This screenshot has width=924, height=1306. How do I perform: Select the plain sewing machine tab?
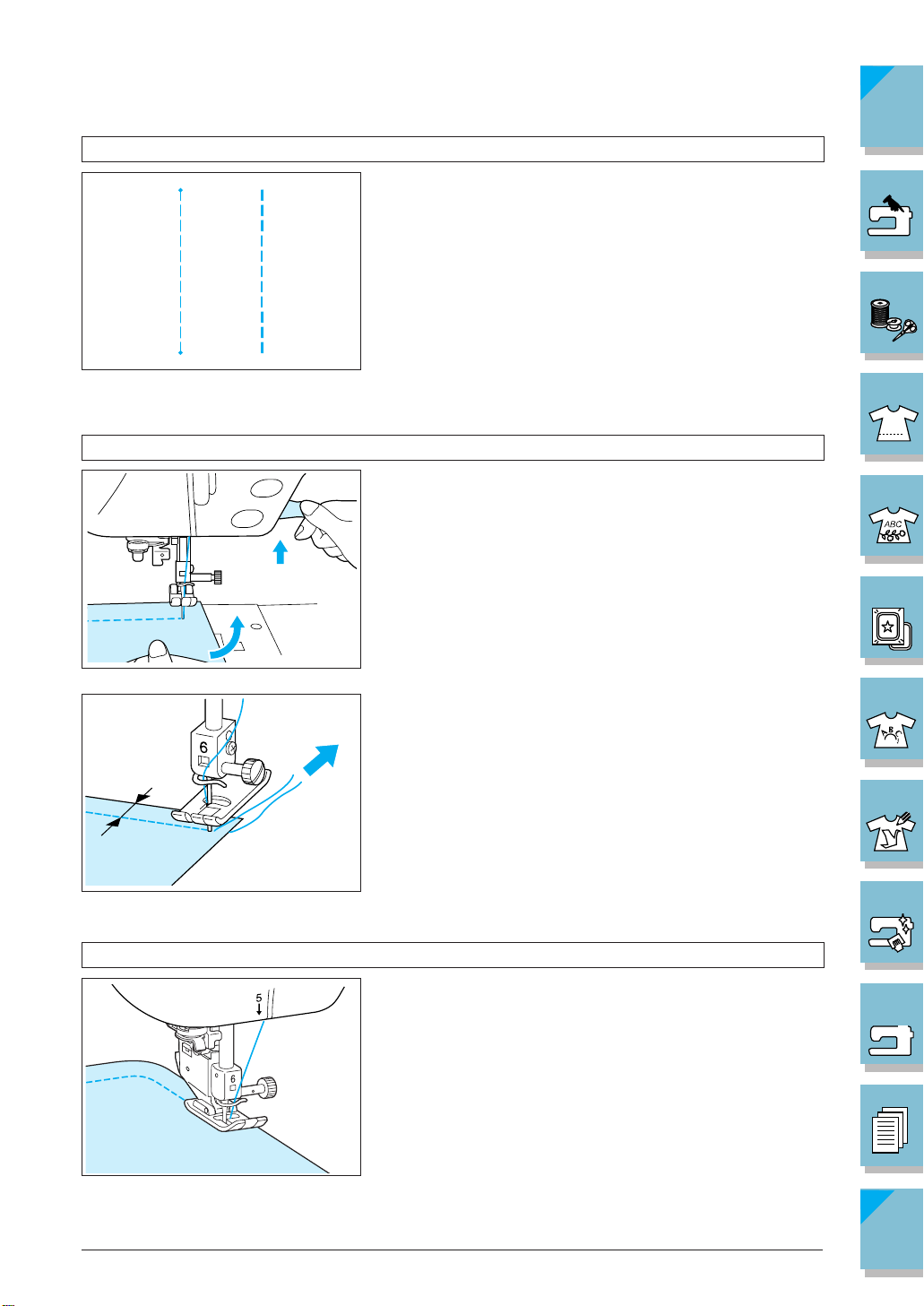[x=892, y=1025]
